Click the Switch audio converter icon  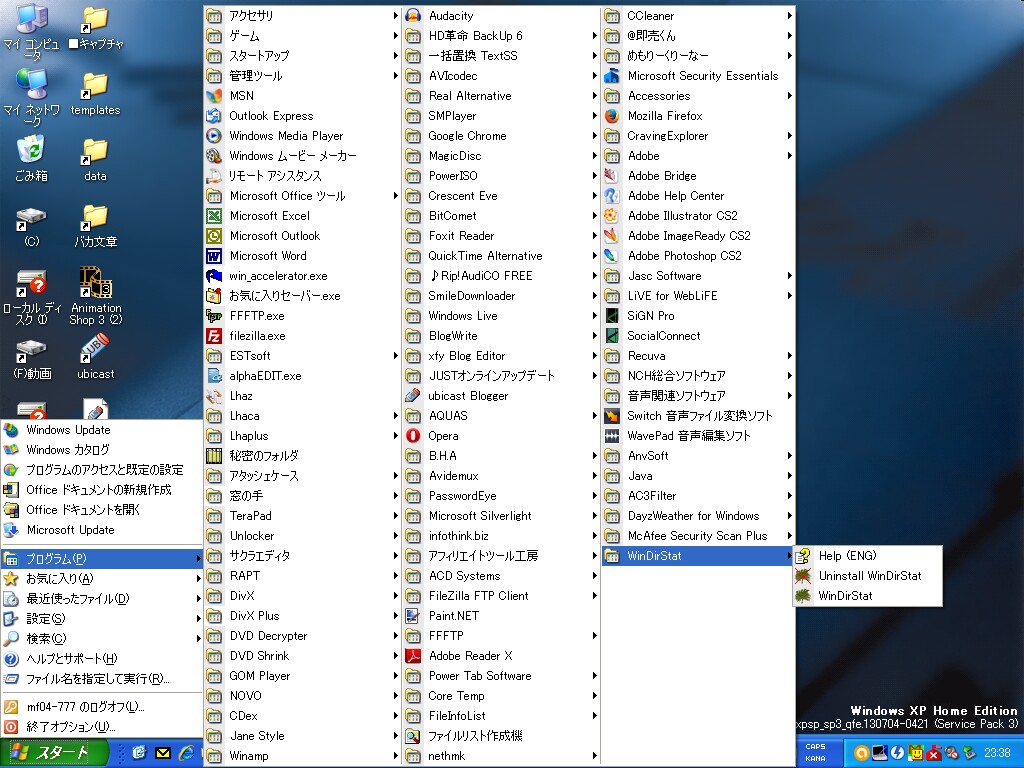pyautogui.click(x=611, y=415)
